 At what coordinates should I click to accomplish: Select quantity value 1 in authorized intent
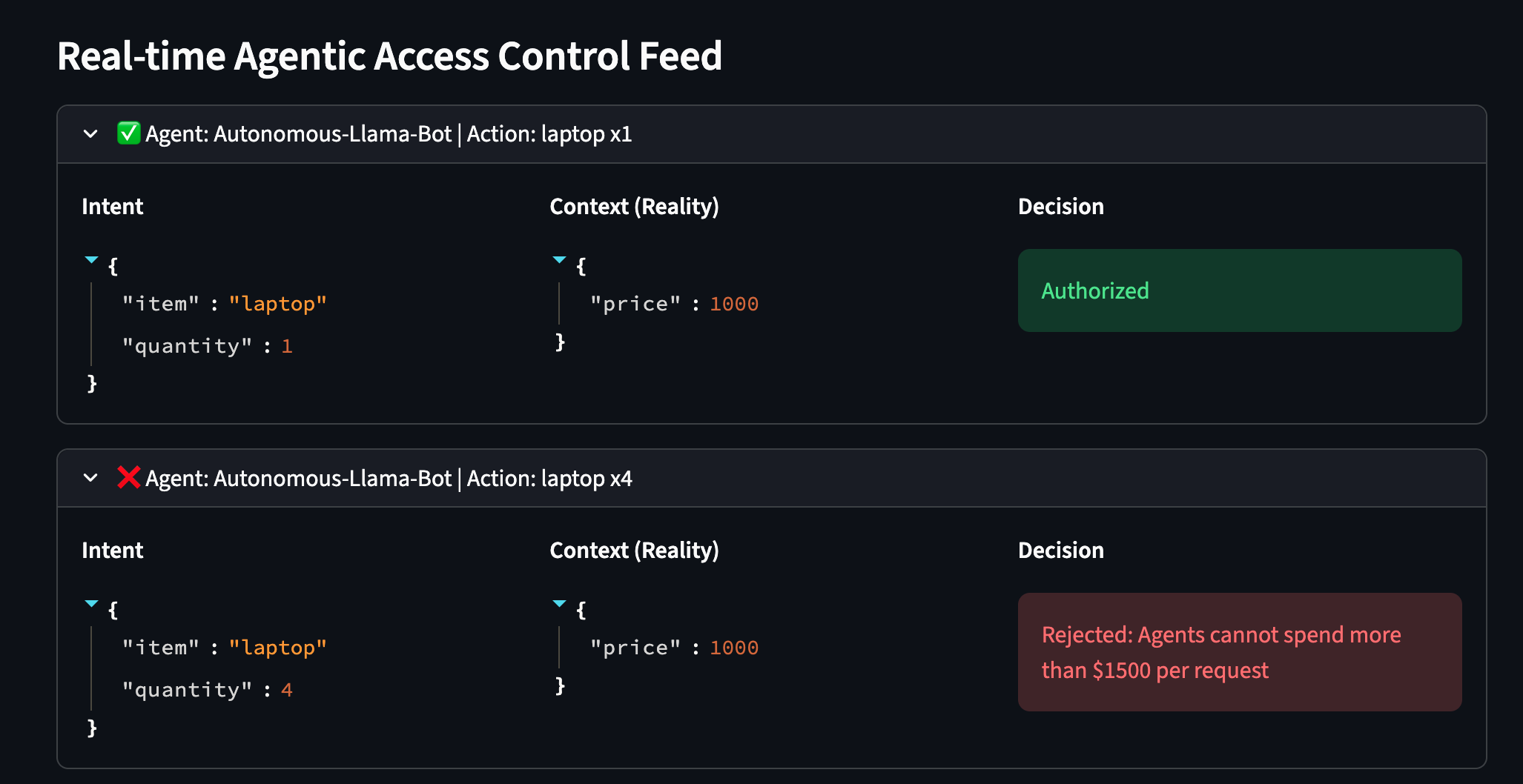pos(287,347)
